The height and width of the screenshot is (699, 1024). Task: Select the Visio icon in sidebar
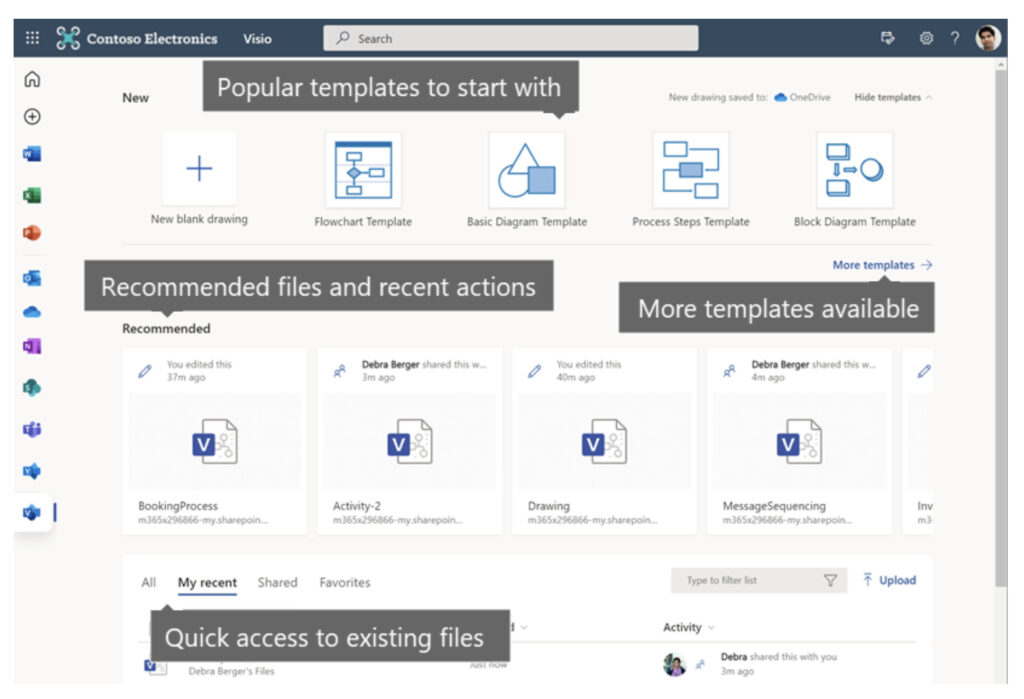(32, 513)
